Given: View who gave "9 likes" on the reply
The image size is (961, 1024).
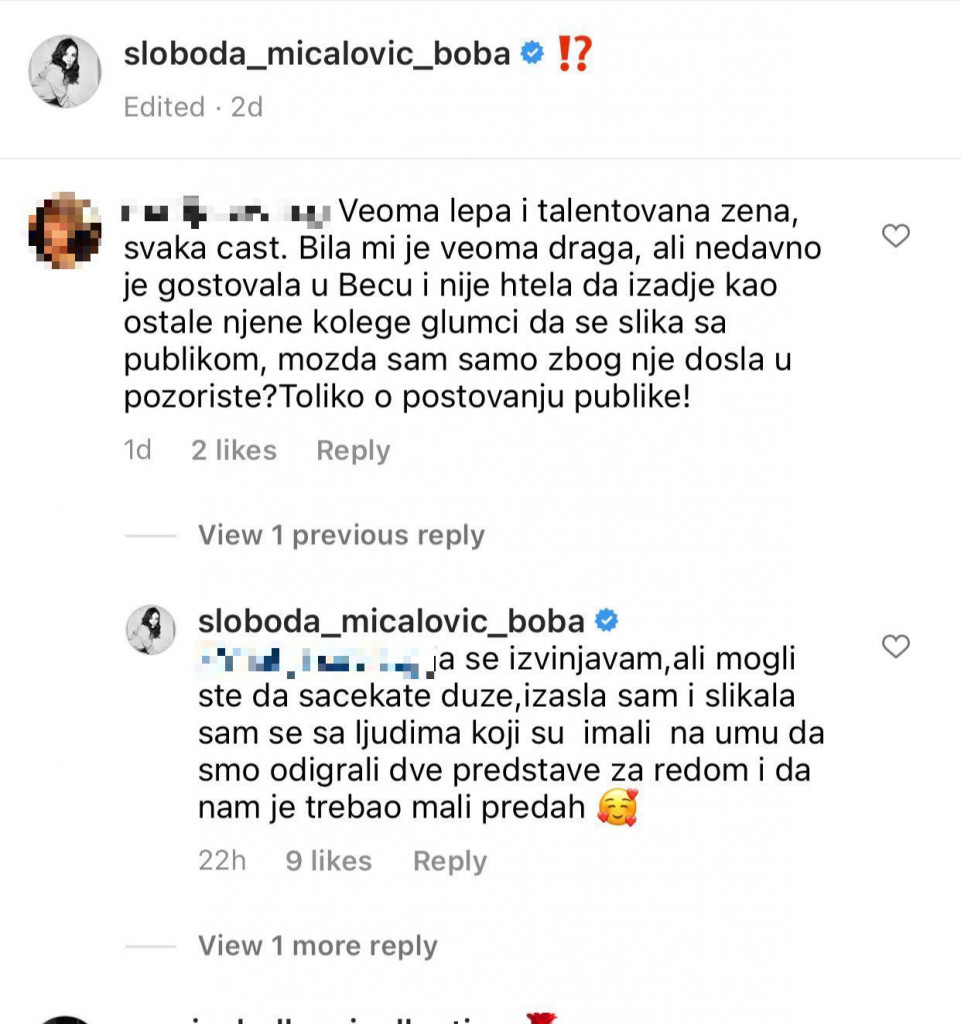Looking at the screenshot, I should point(328,861).
